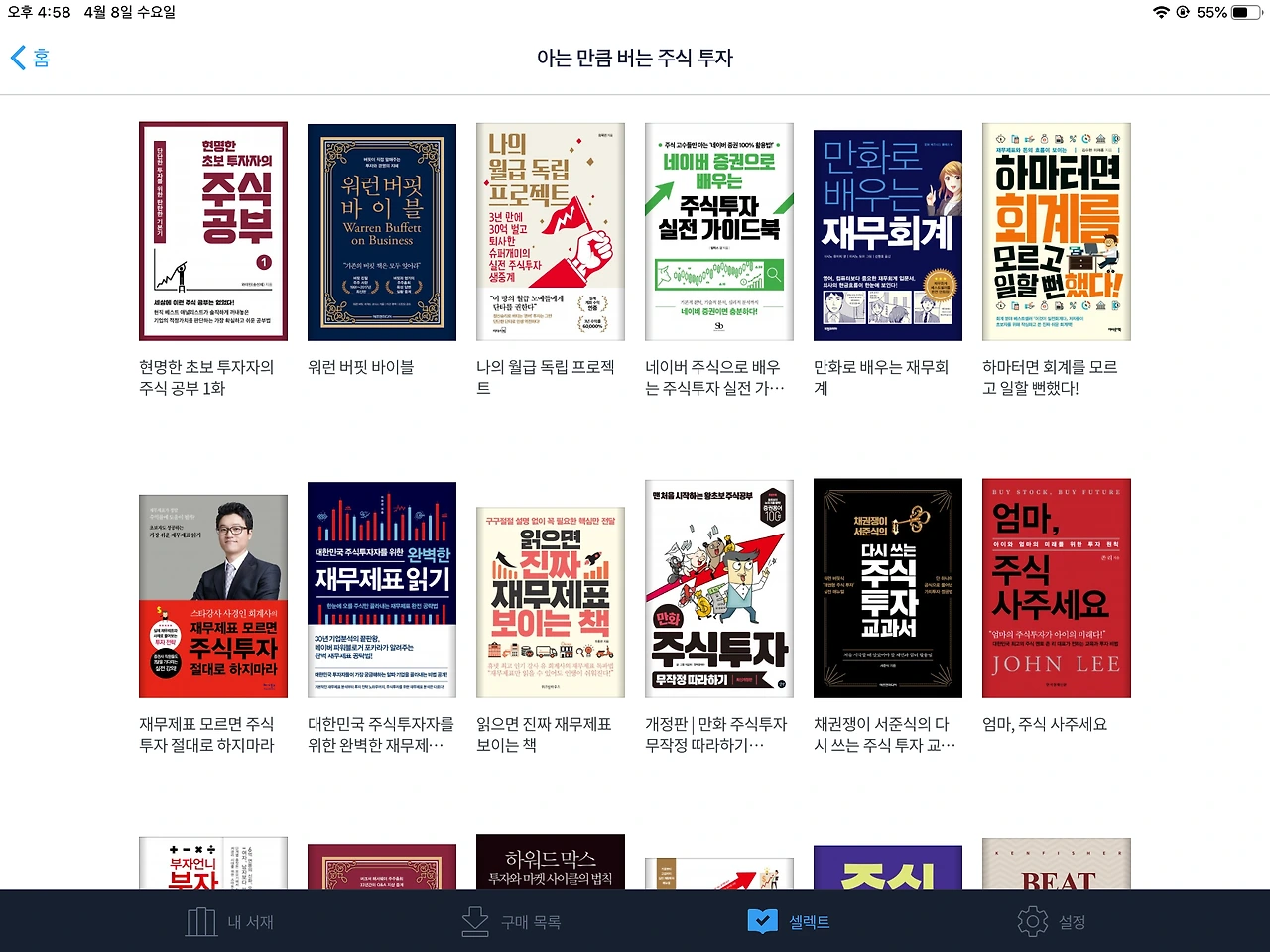Select the title text 엄마, 주식 사주세요
Viewport: 1270px width, 952px height.
(1045, 724)
